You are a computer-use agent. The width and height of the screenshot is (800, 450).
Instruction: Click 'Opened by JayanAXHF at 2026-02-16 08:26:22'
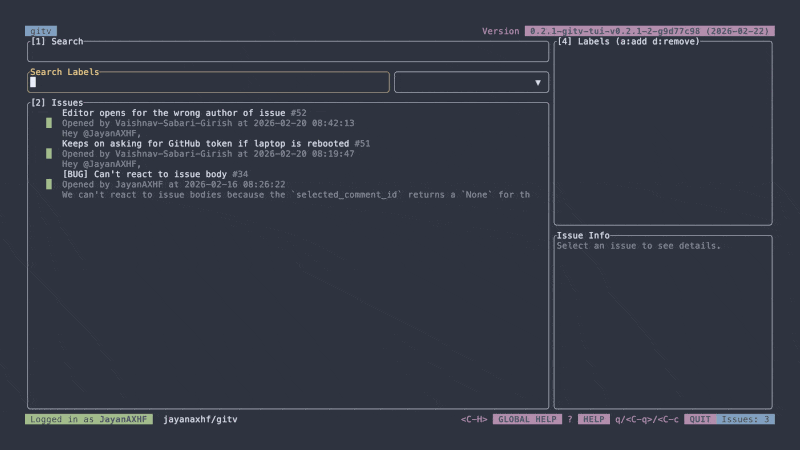[x=173, y=185]
